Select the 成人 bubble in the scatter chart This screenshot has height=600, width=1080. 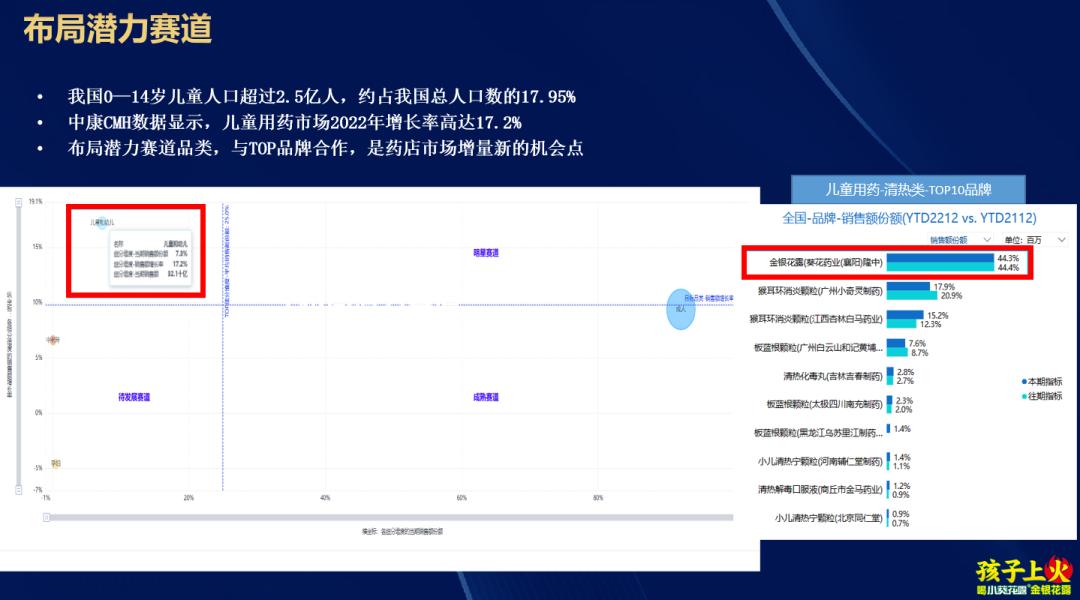[x=680, y=310]
